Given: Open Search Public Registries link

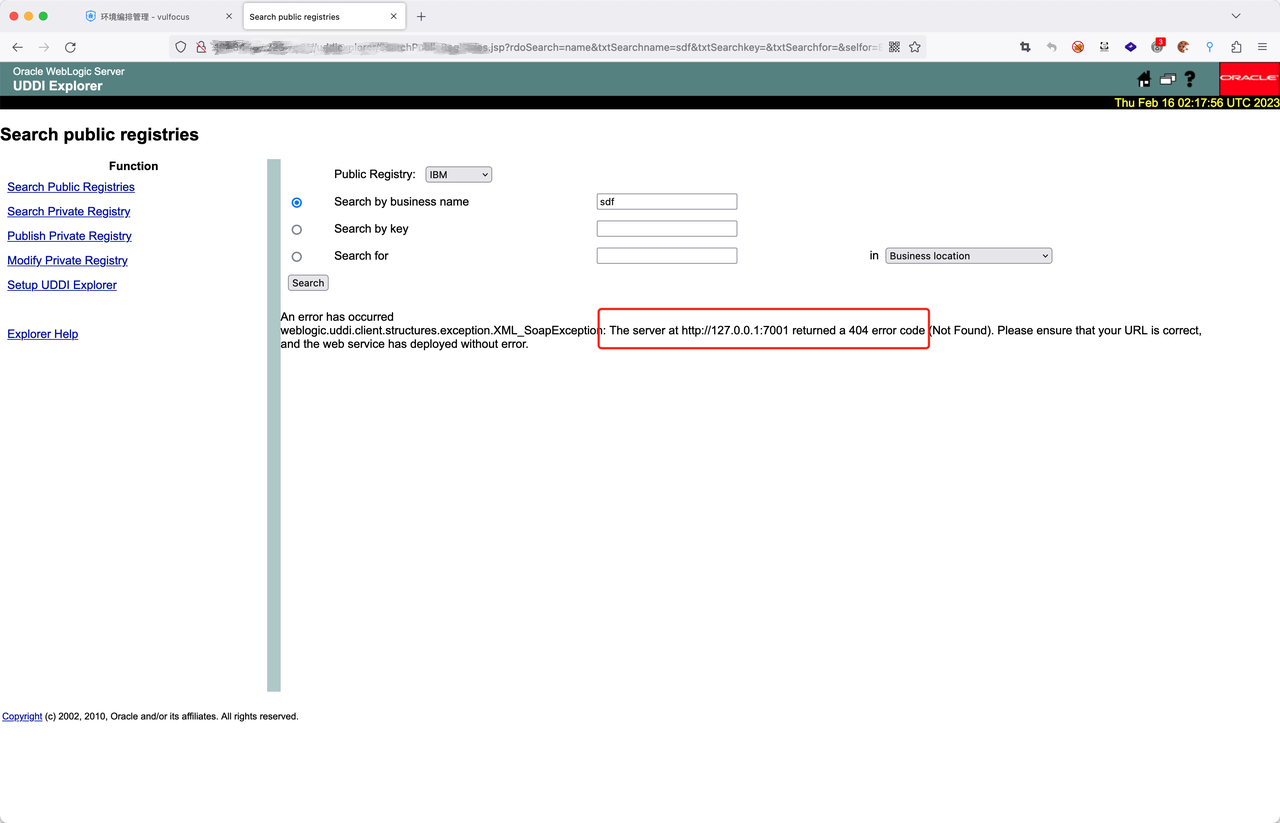Looking at the screenshot, I should [71, 187].
